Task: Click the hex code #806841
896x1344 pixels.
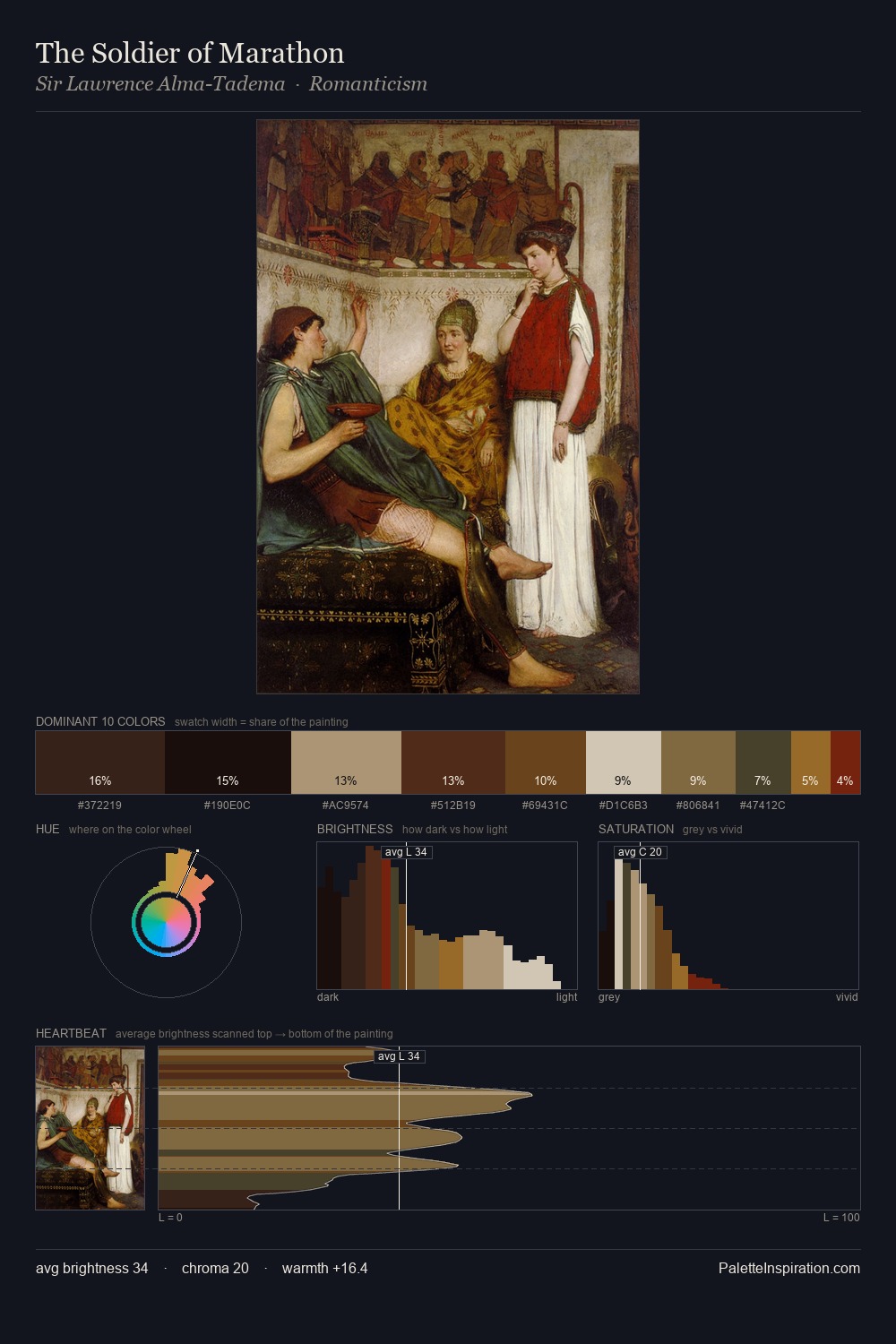Action: pyautogui.click(x=698, y=806)
